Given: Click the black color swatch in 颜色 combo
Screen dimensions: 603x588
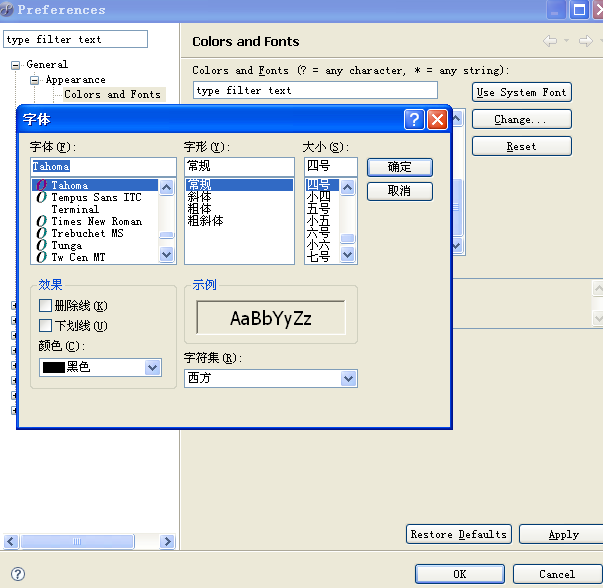Looking at the screenshot, I should click(x=53, y=368).
